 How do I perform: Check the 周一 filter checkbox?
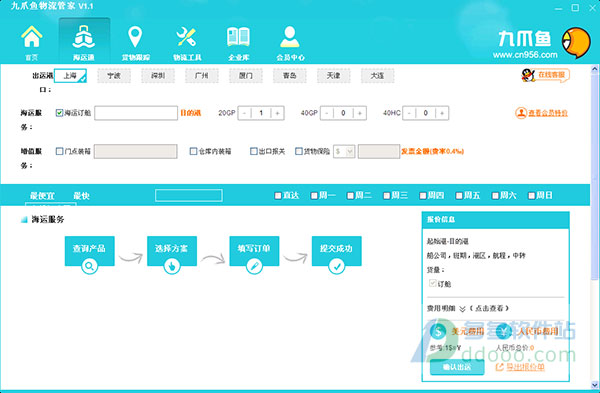click(x=314, y=196)
